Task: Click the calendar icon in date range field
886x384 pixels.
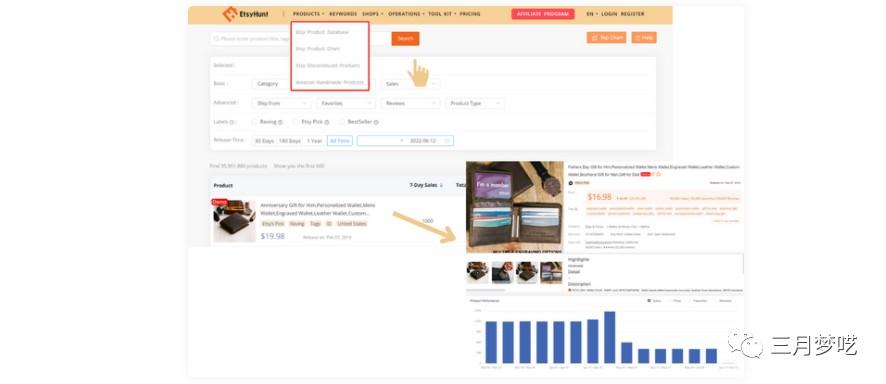Action: [x=448, y=141]
